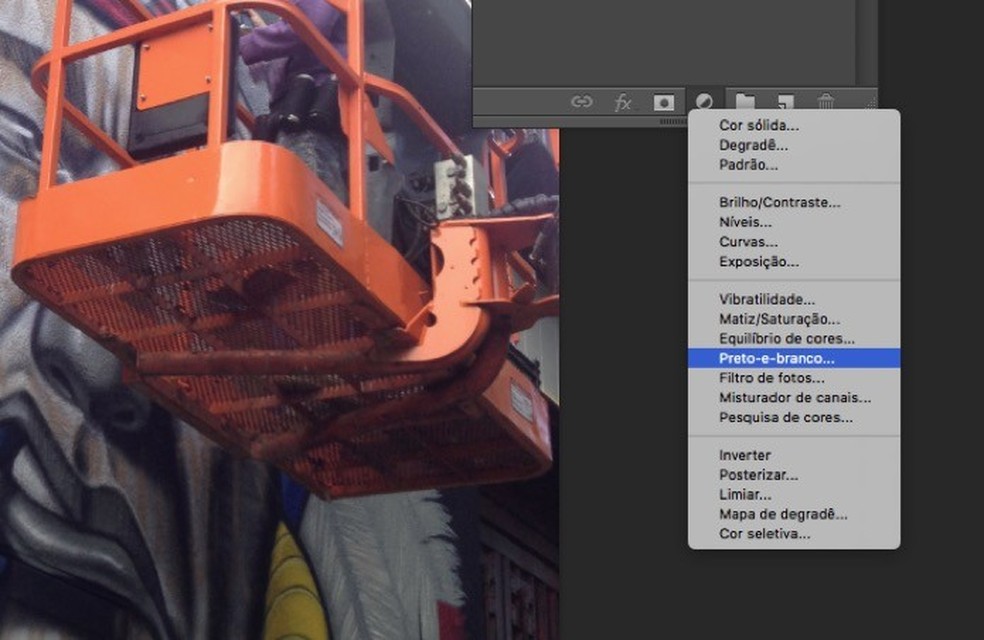
Task: Choose Exposição... adjustment
Action: 794,262
